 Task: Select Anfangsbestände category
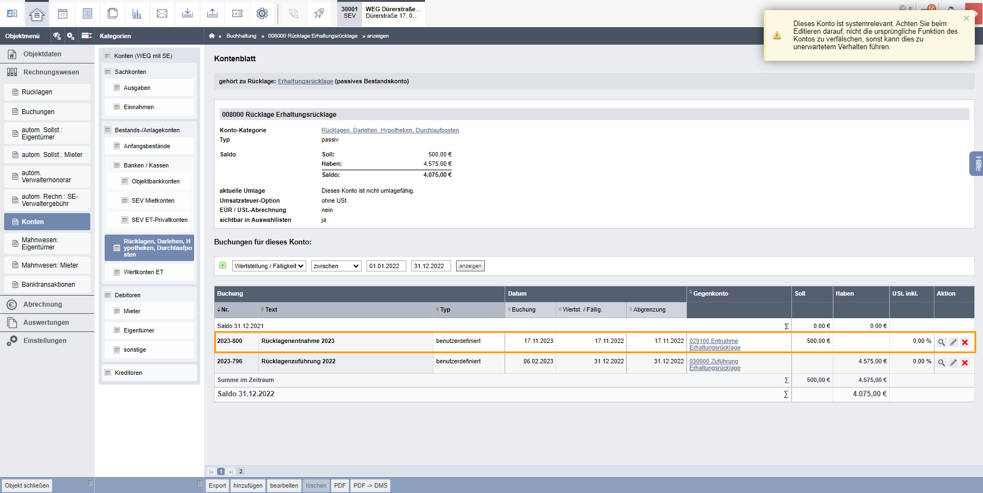click(x=149, y=146)
